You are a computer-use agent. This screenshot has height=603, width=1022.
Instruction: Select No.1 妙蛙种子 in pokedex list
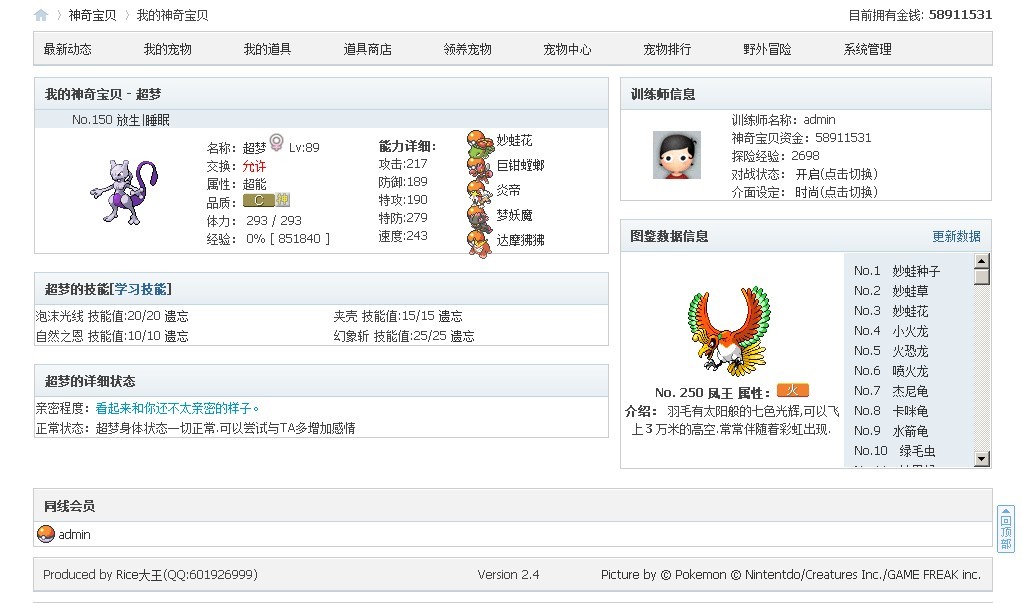[x=897, y=271]
